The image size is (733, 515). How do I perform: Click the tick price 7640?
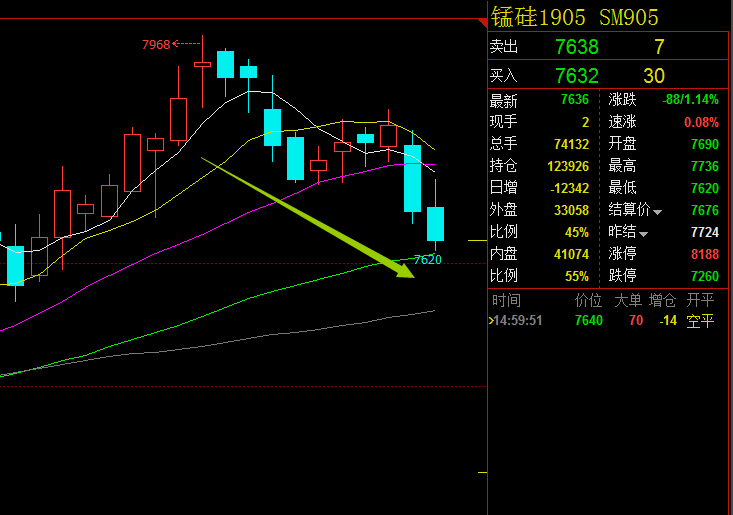[589, 321]
